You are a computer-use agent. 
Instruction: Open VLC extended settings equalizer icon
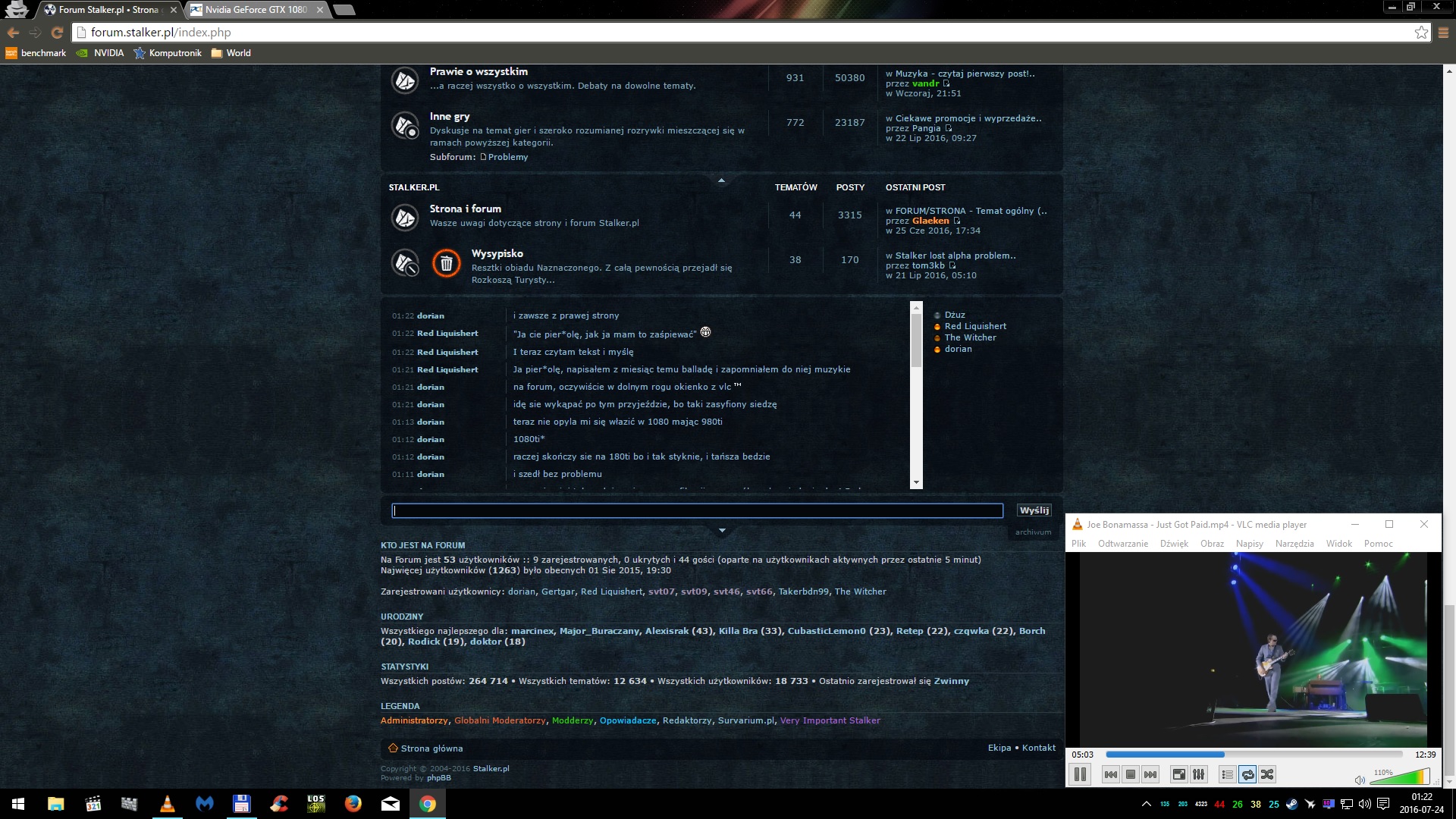point(1199,774)
